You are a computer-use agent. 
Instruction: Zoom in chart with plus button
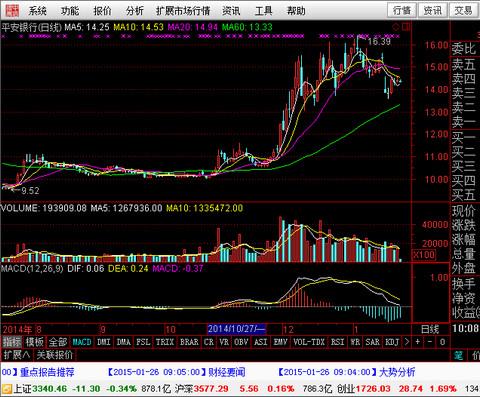pyautogui.click(x=418, y=342)
